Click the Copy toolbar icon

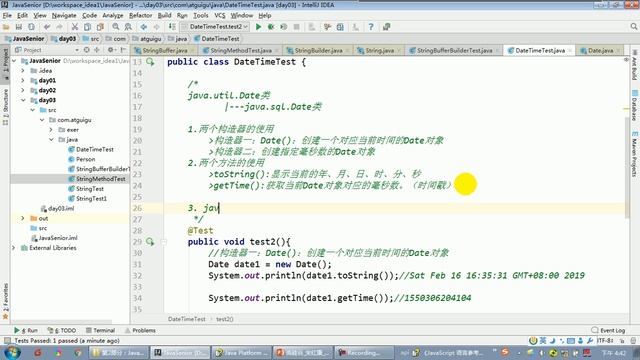(x=87, y=27)
